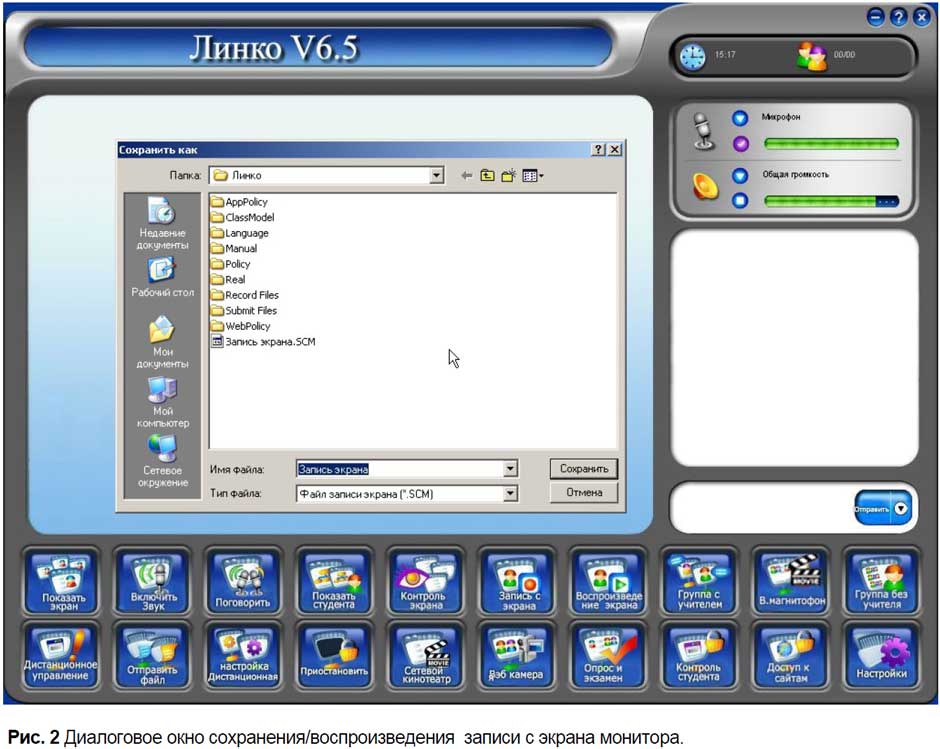Adjust the Общая громкость volume slider
Image resolution: width=940 pixels, height=749 pixels.
pos(830,201)
